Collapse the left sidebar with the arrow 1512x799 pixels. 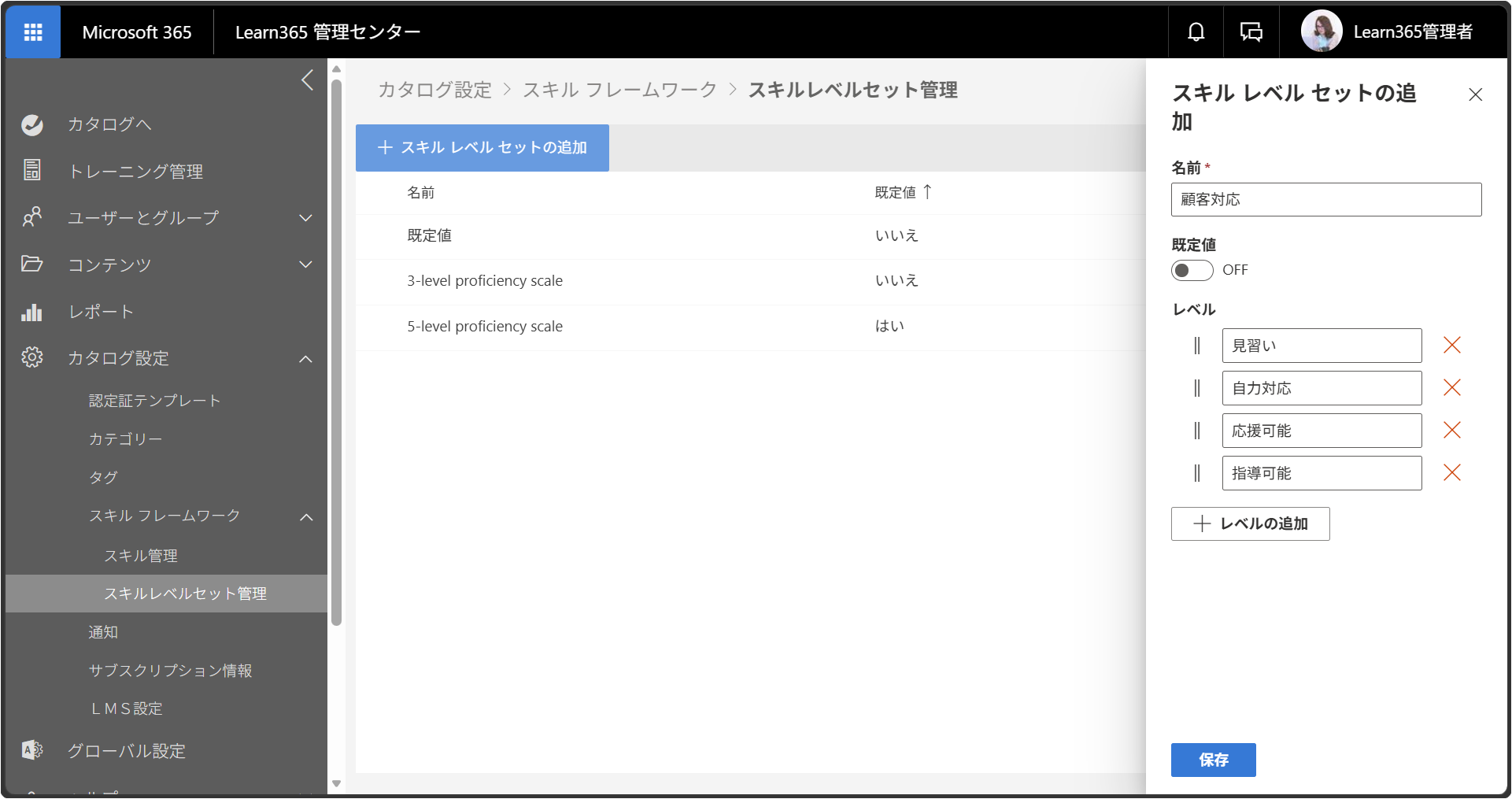coord(308,80)
